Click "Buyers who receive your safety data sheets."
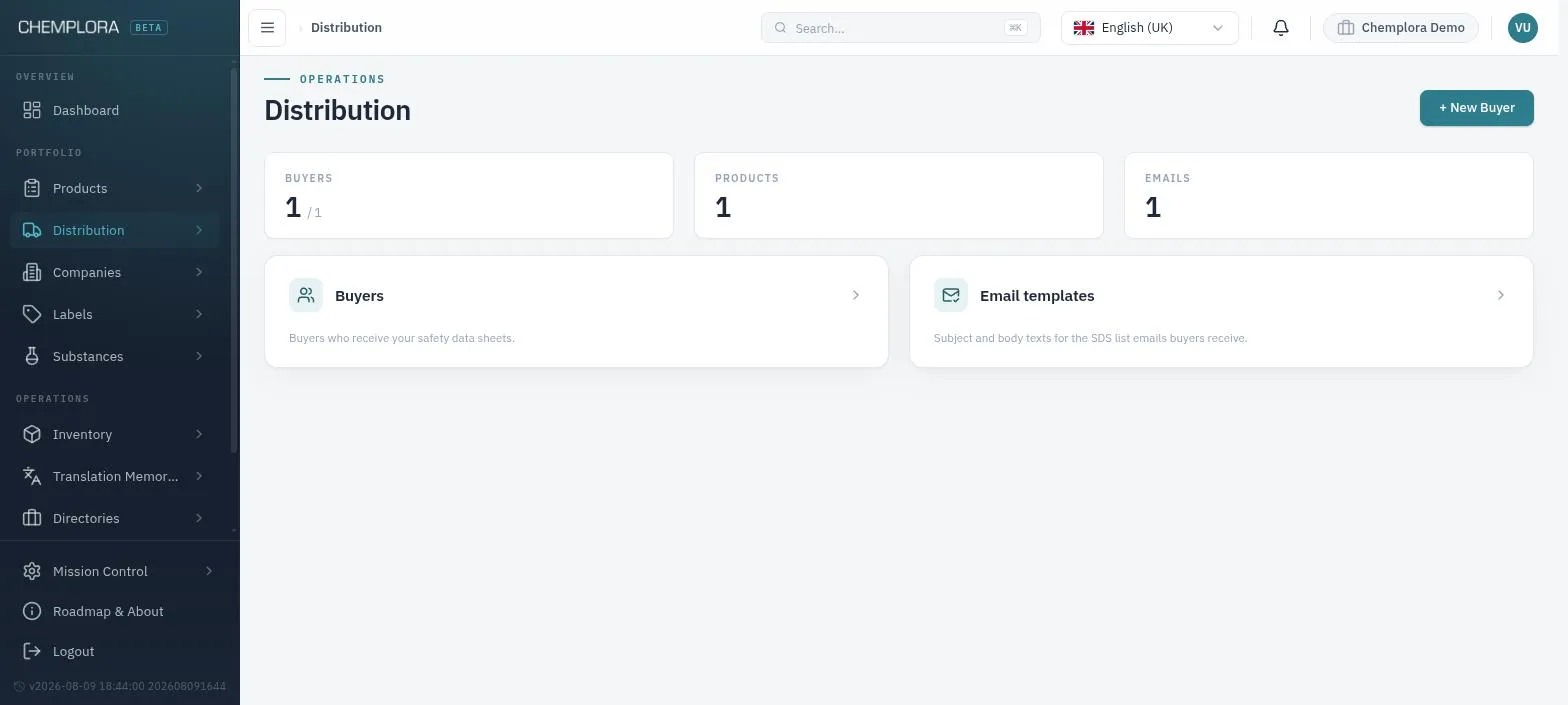This screenshot has width=1568, height=705. 402,338
